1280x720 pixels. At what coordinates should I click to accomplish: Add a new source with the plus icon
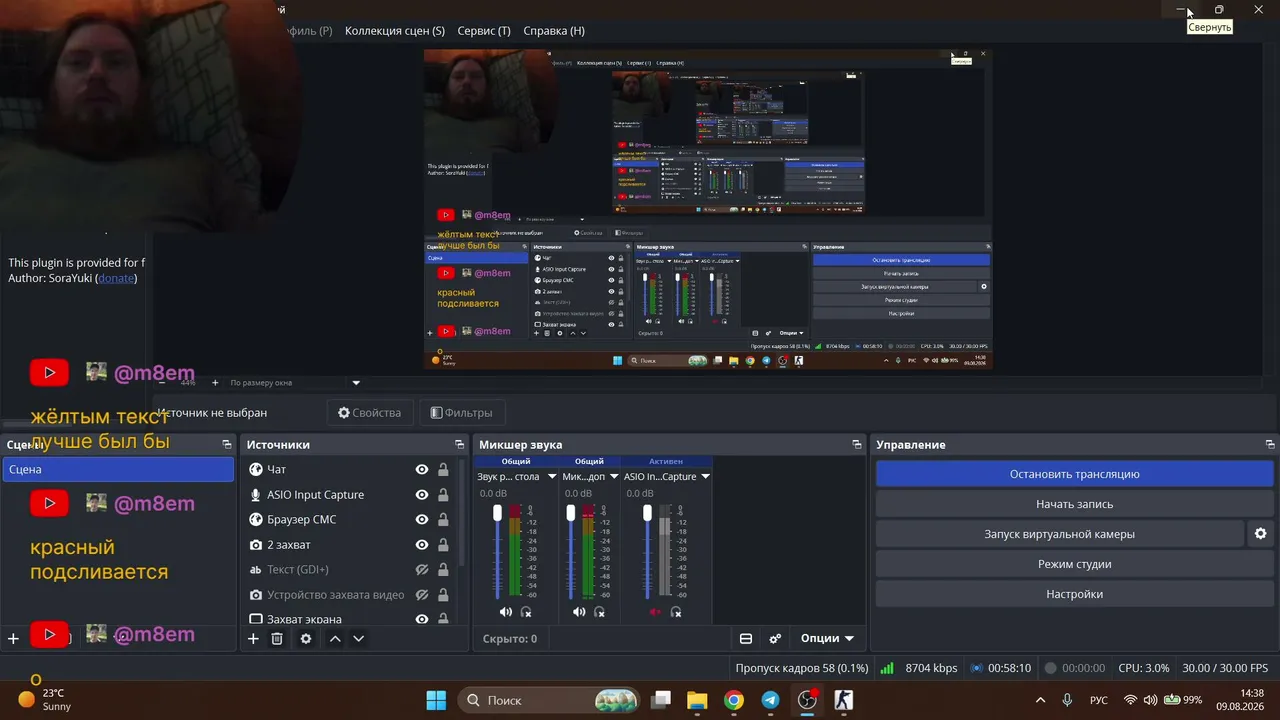point(253,639)
